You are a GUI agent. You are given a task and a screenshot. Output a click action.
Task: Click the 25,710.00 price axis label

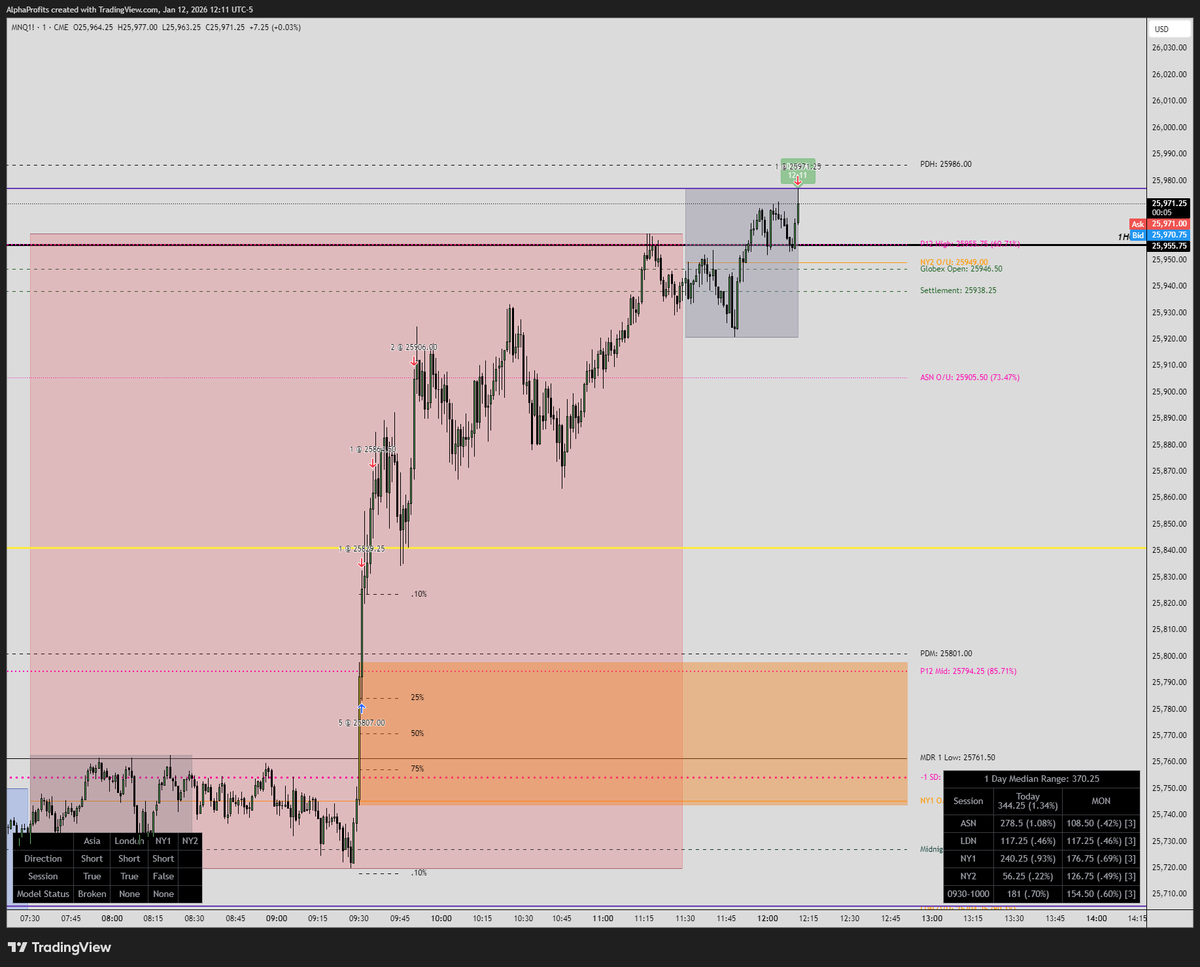point(1169,894)
